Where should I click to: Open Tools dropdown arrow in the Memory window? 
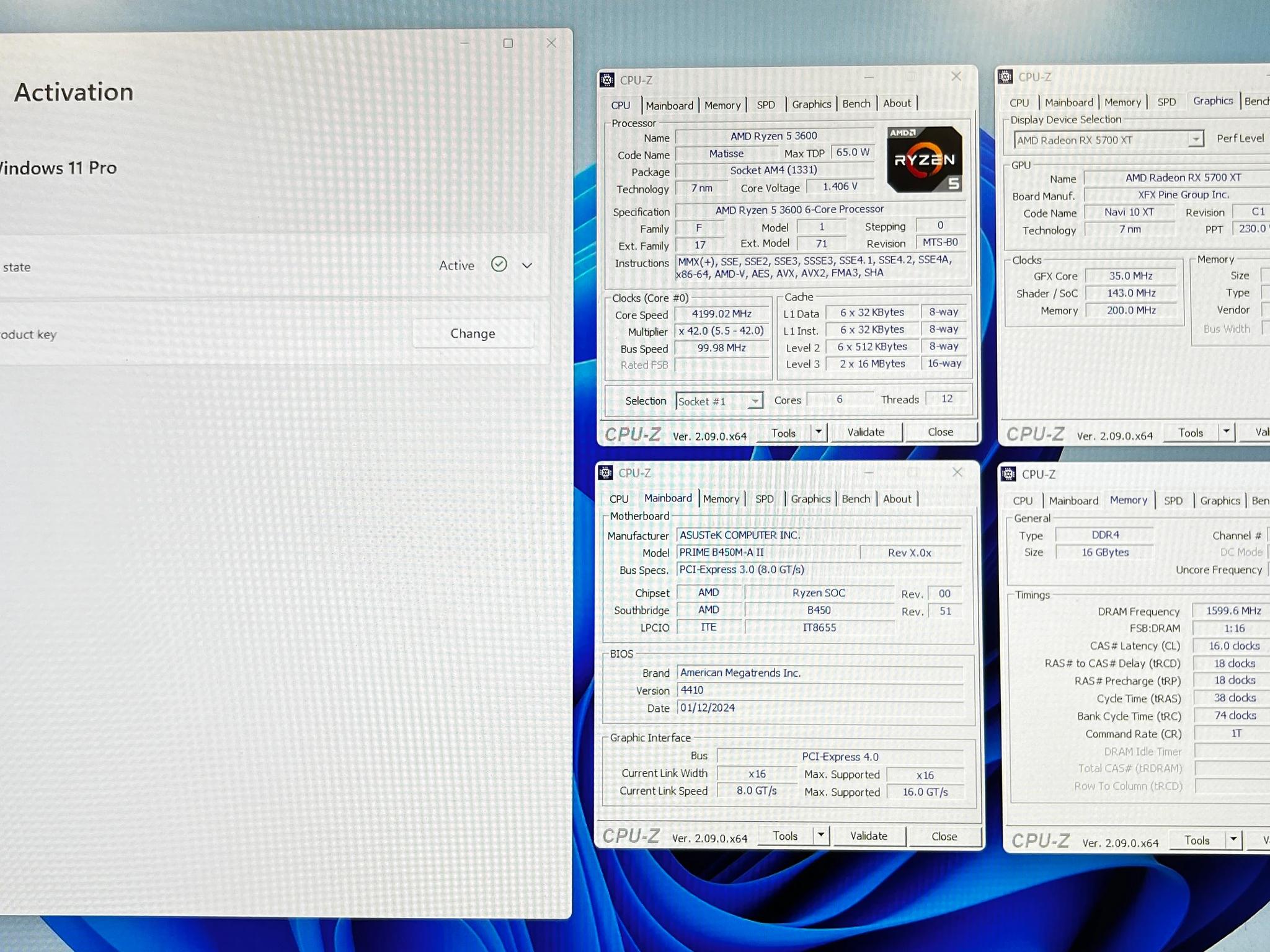pyautogui.click(x=1233, y=840)
